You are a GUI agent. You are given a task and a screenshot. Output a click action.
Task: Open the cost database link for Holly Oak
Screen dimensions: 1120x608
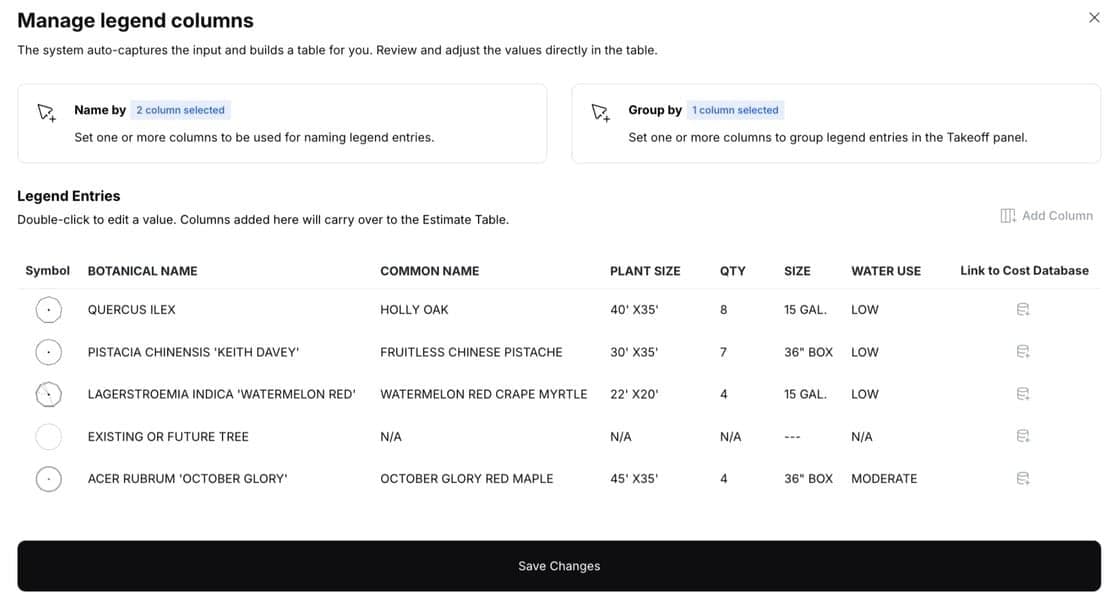[x=1022, y=309]
